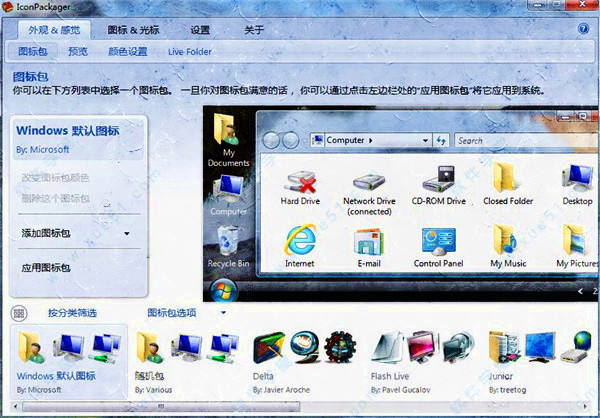Click 图标包选项 link
Screen dimensions: 600x418
point(172,313)
